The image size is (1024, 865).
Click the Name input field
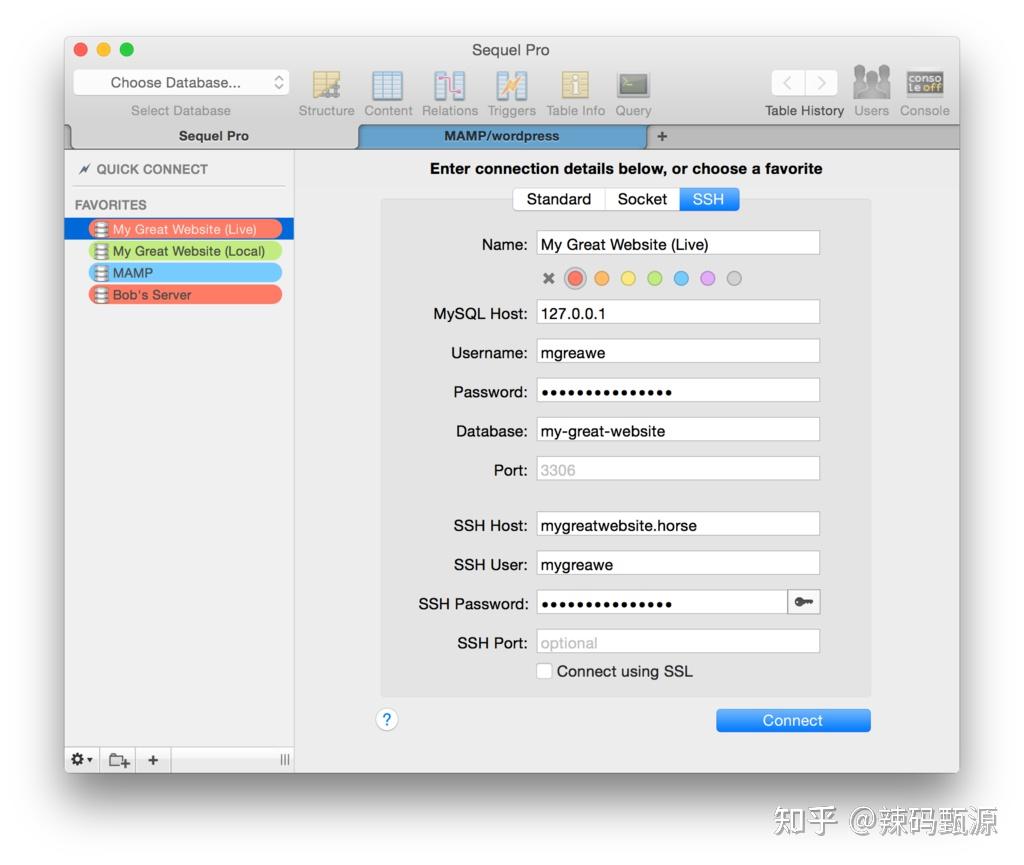click(678, 243)
